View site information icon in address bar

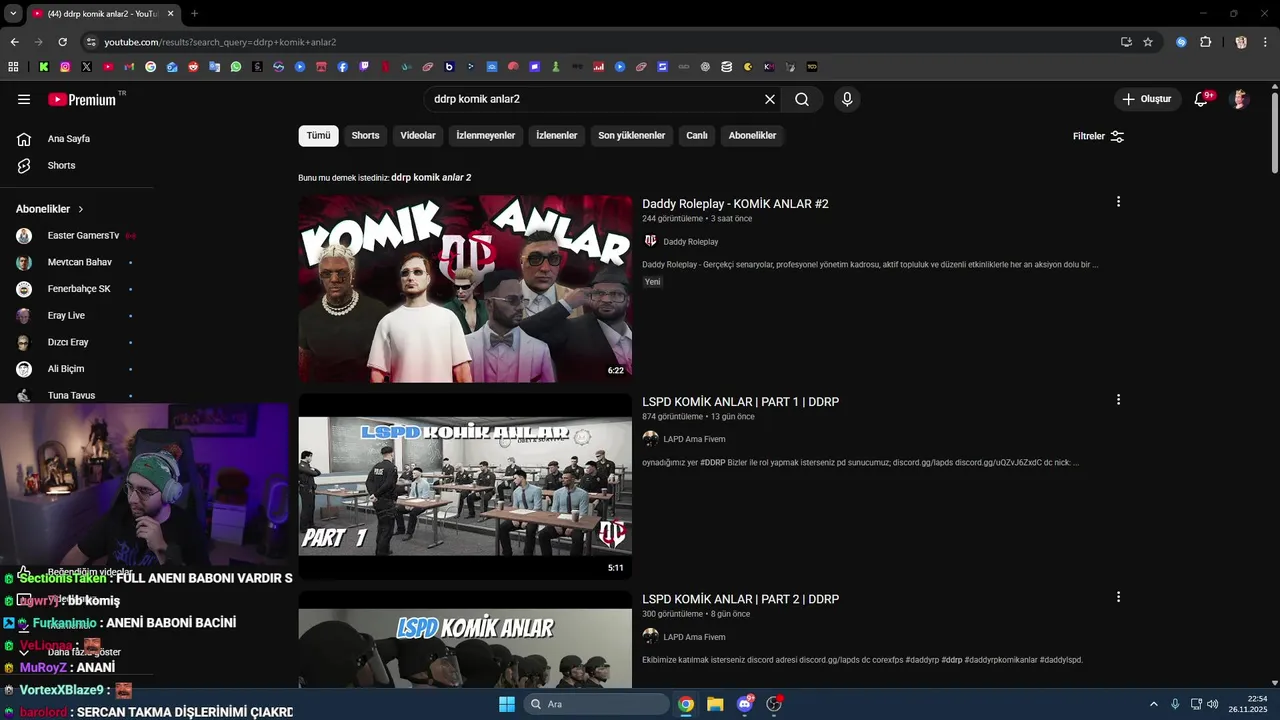(x=91, y=42)
